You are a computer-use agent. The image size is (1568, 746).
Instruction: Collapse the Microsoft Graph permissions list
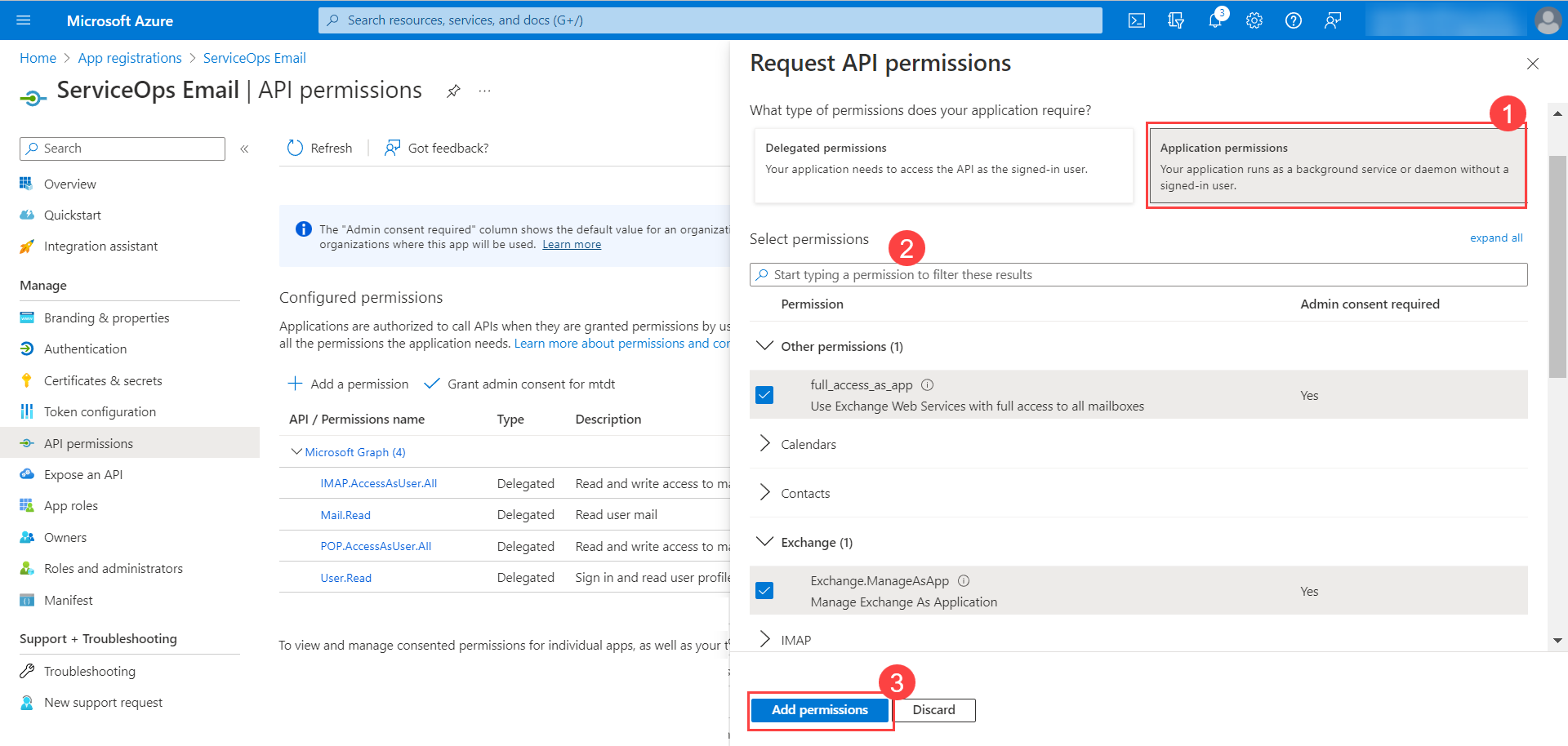[296, 451]
